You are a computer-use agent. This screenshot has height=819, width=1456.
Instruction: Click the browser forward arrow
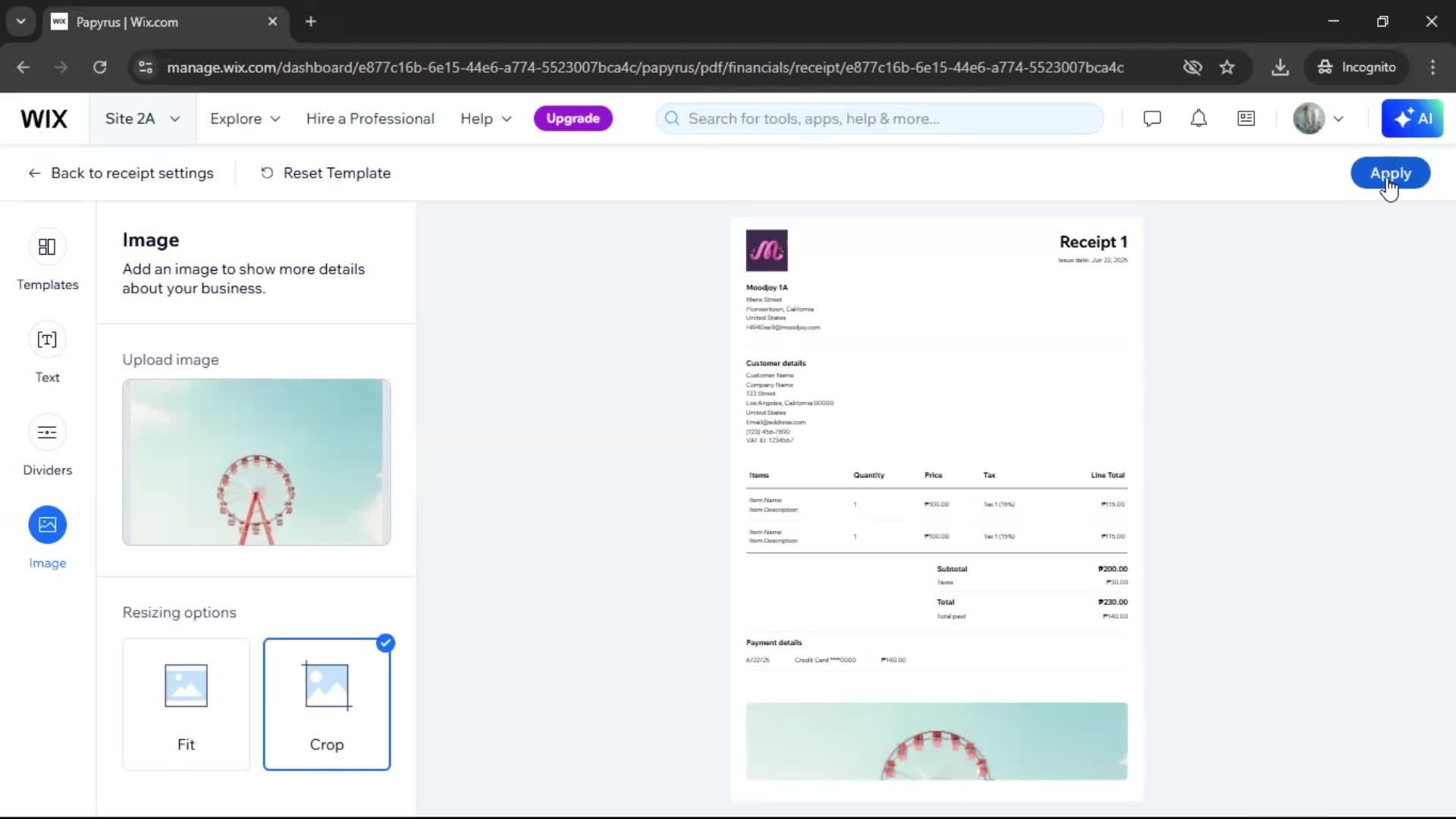click(x=61, y=67)
